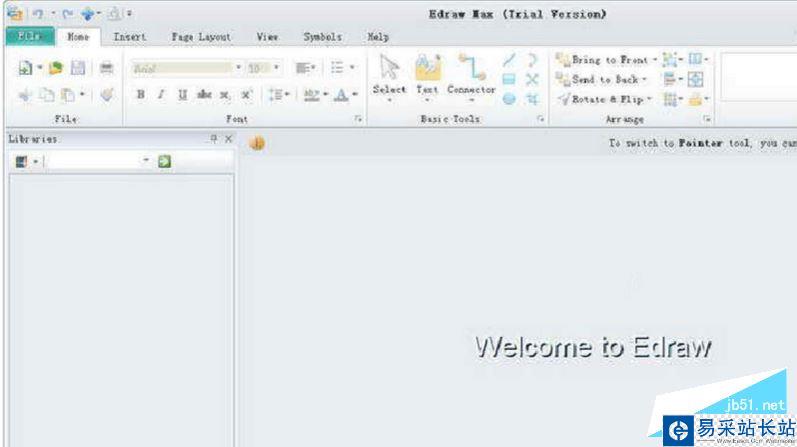Click the Send to Back button
Image resolution: width=797 pixels, height=447 pixels.
point(597,79)
